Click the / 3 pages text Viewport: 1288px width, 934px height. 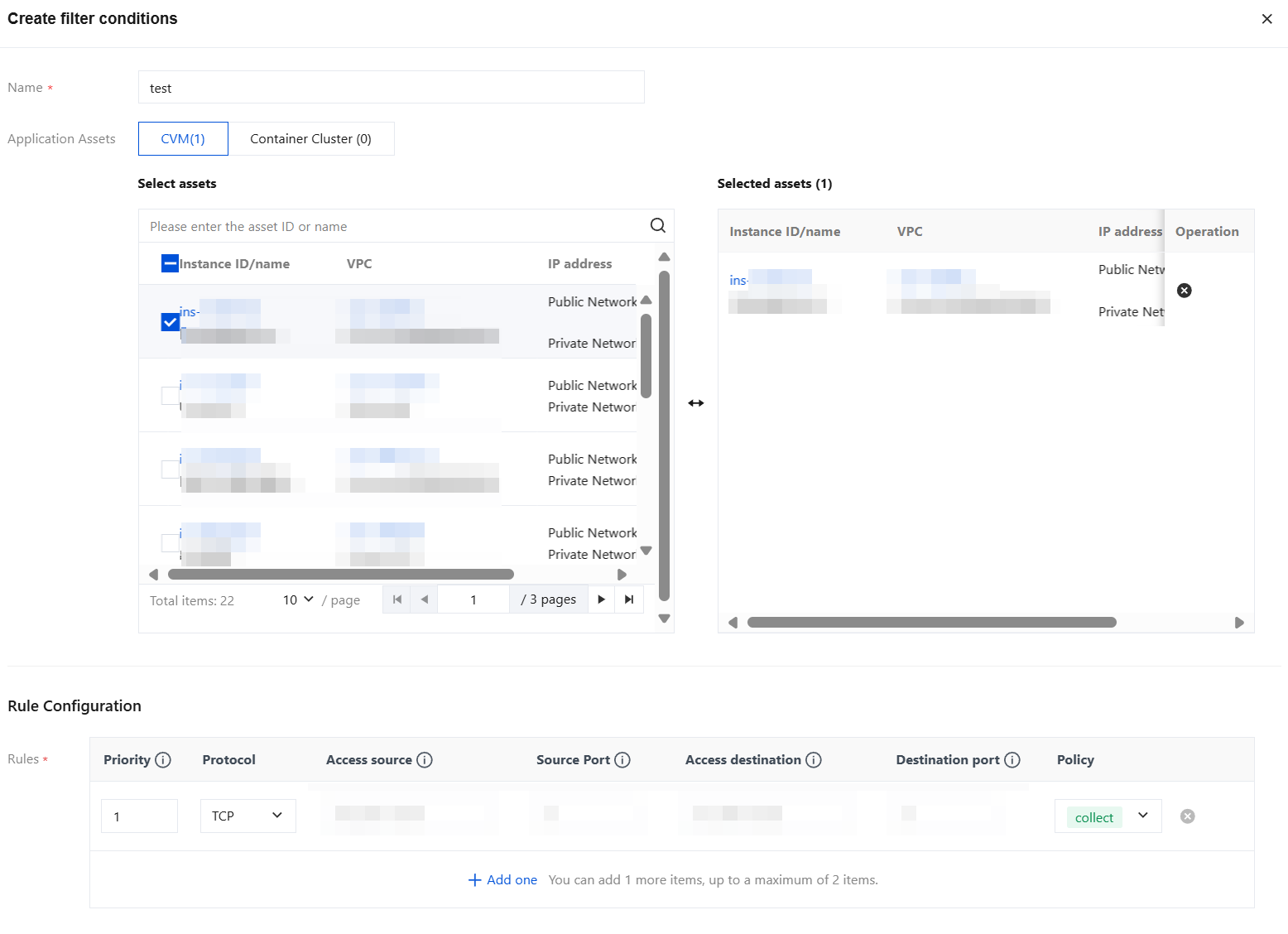pyautogui.click(x=548, y=599)
